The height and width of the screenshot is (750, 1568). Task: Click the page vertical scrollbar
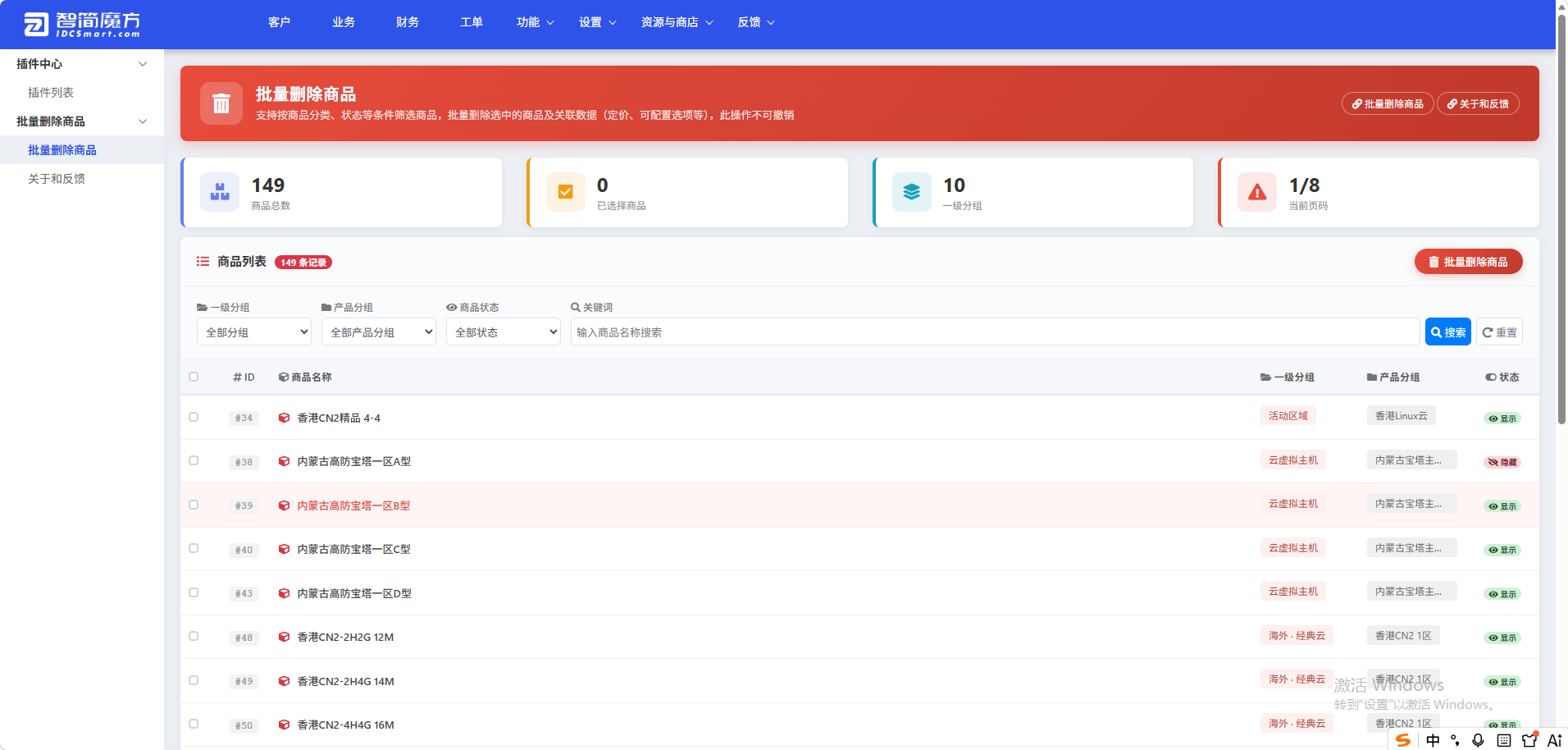[x=1561, y=217]
